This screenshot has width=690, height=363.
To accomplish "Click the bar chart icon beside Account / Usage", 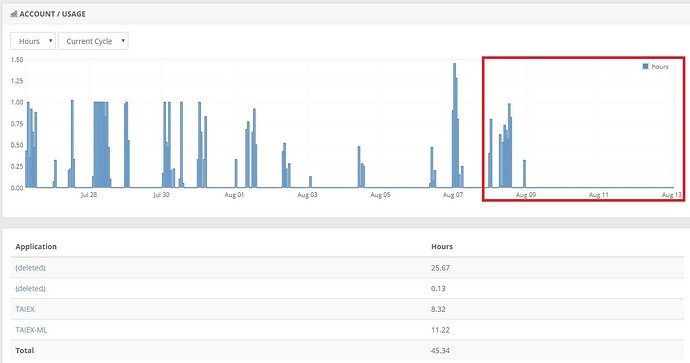I will [x=14, y=14].
